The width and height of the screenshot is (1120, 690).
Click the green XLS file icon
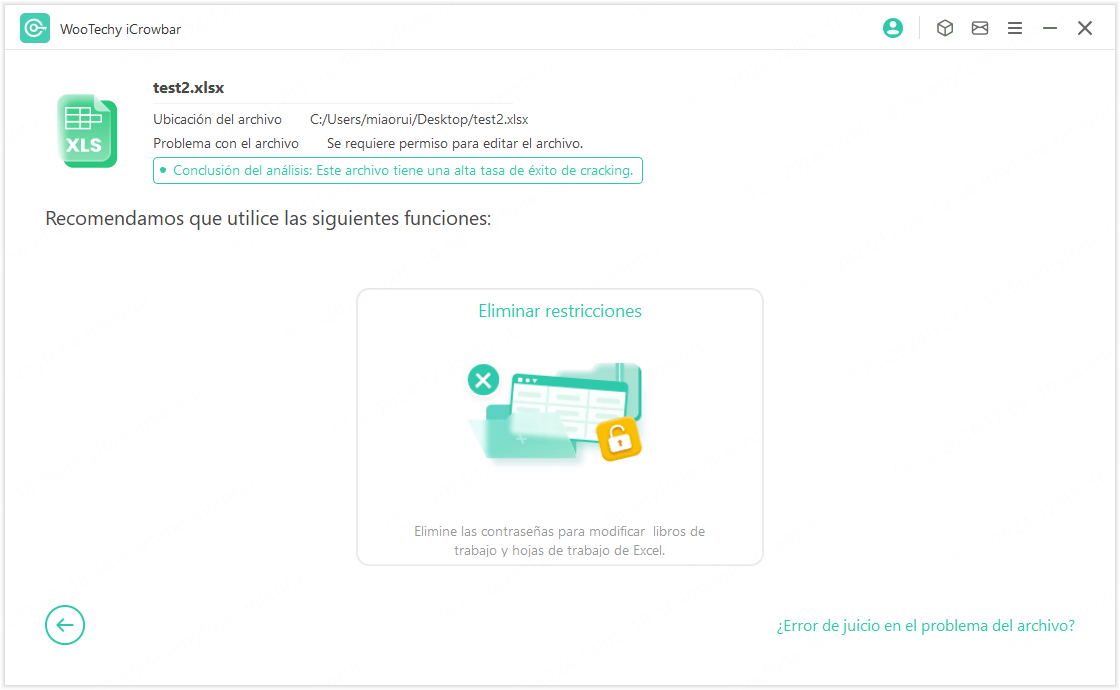[87, 131]
